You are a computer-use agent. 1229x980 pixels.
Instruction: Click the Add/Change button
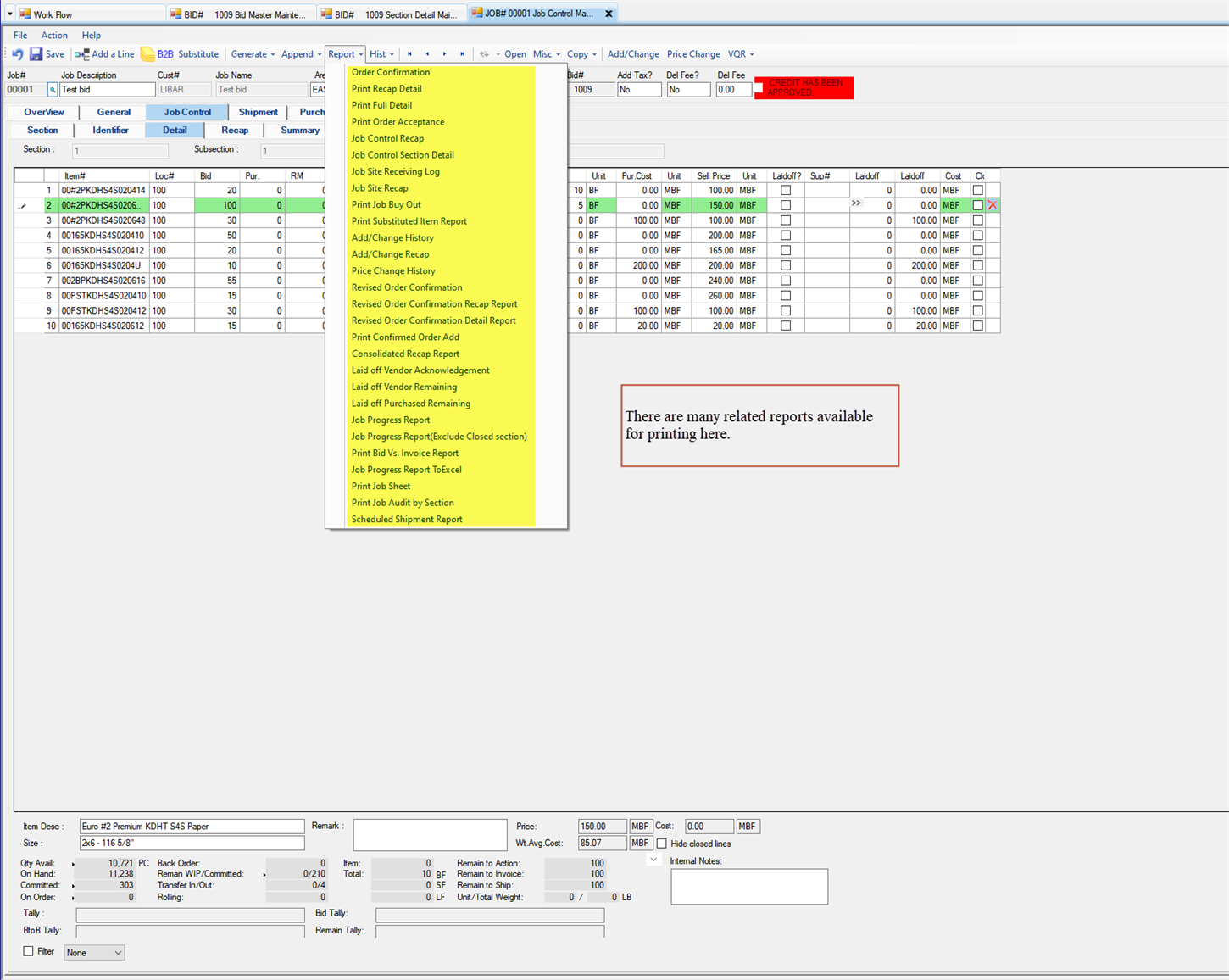coord(632,53)
